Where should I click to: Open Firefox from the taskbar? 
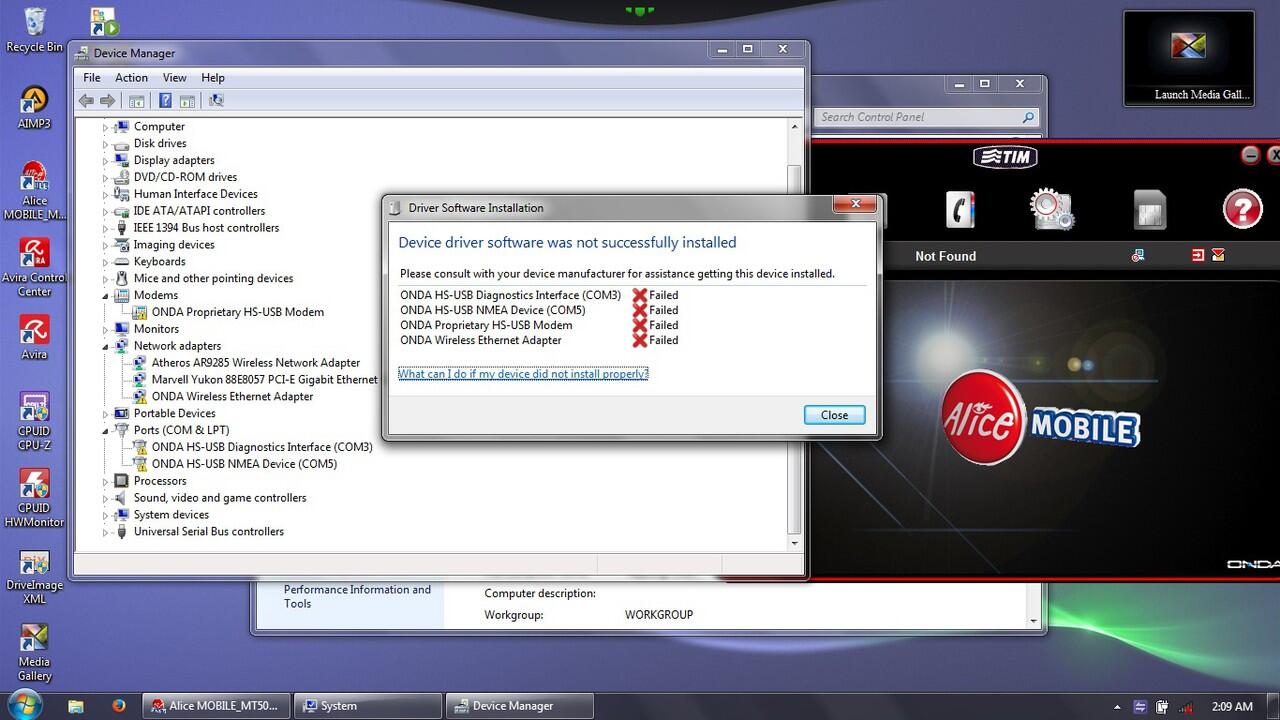[119, 705]
